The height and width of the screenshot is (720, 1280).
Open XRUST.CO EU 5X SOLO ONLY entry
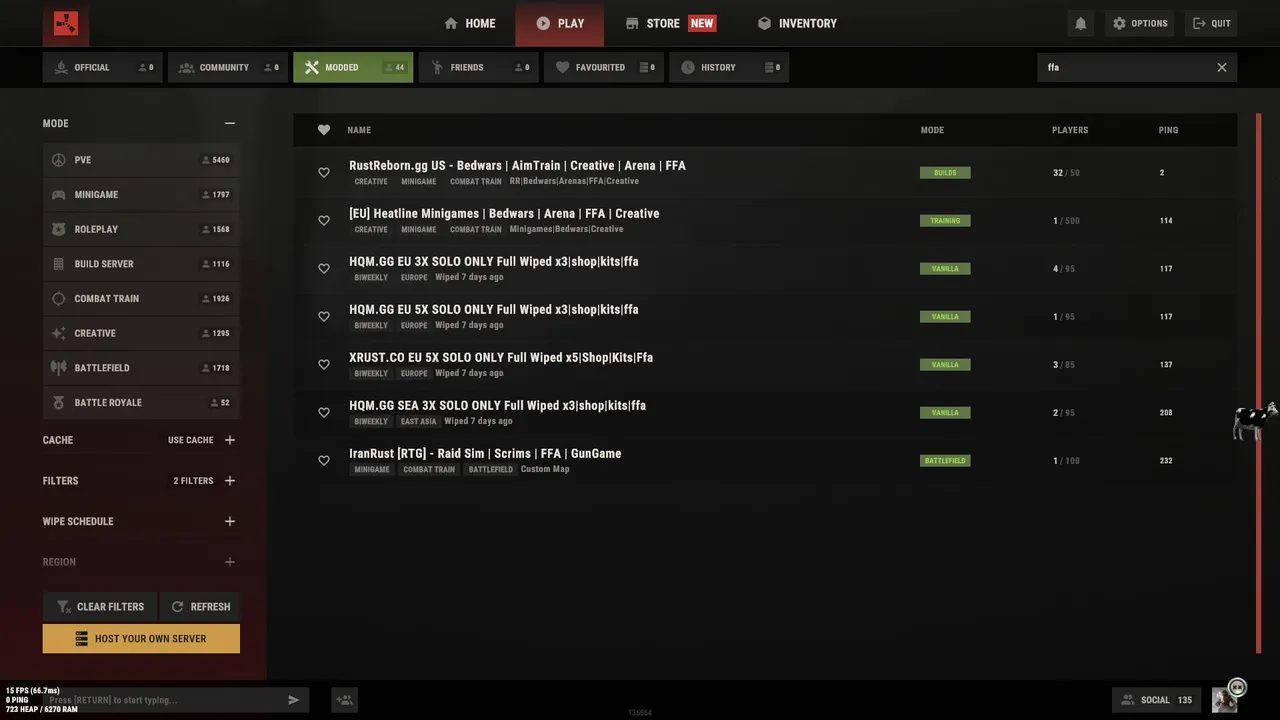pos(765,365)
